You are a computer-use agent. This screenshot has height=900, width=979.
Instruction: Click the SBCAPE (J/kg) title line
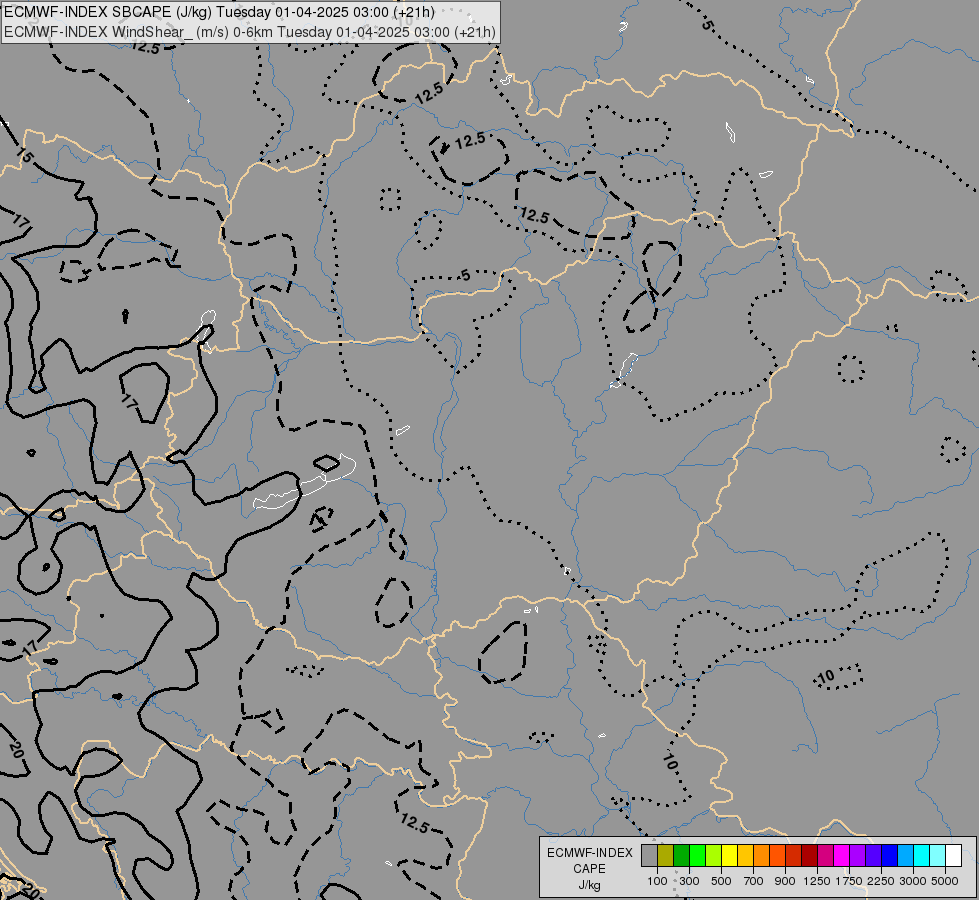pyautogui.click(x=219, y=12)
